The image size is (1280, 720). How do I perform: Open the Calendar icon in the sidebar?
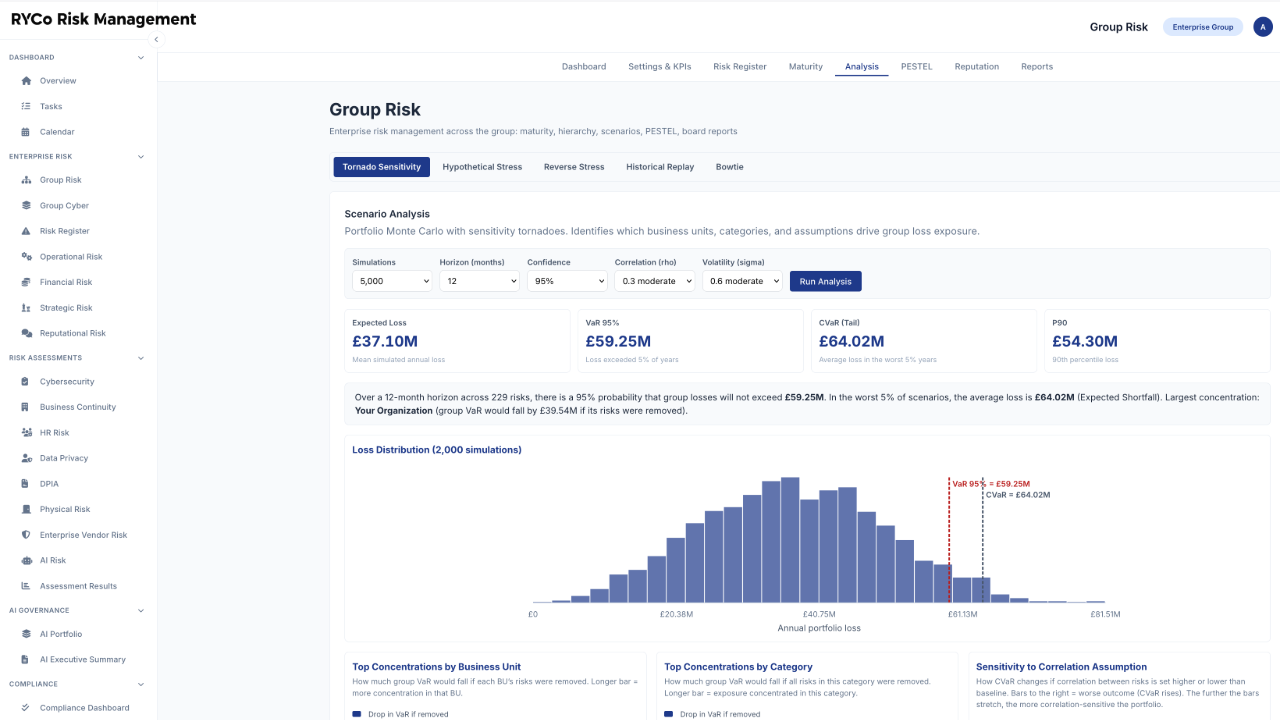[26, 132]
